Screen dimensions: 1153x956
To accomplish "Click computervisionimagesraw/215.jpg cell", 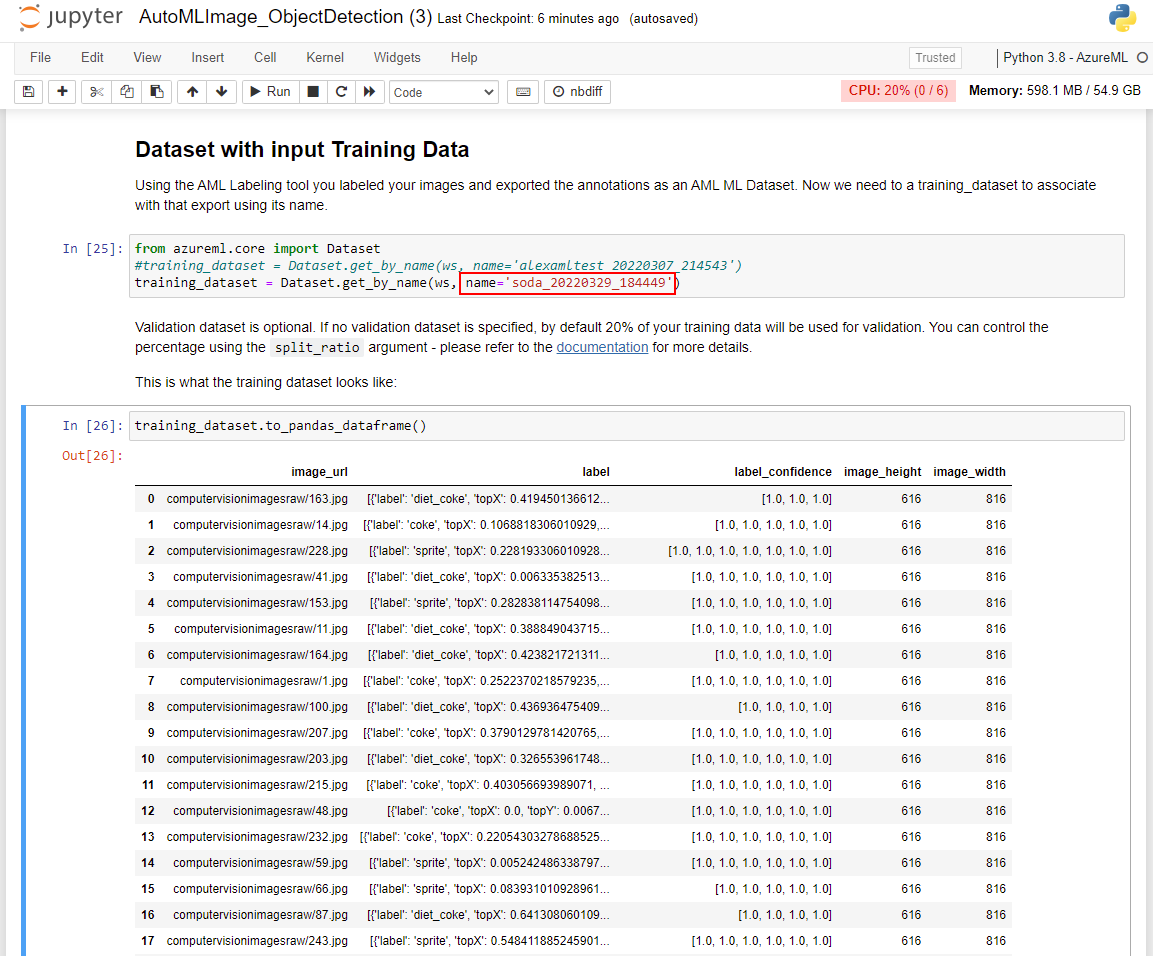I will click(257, 785).
